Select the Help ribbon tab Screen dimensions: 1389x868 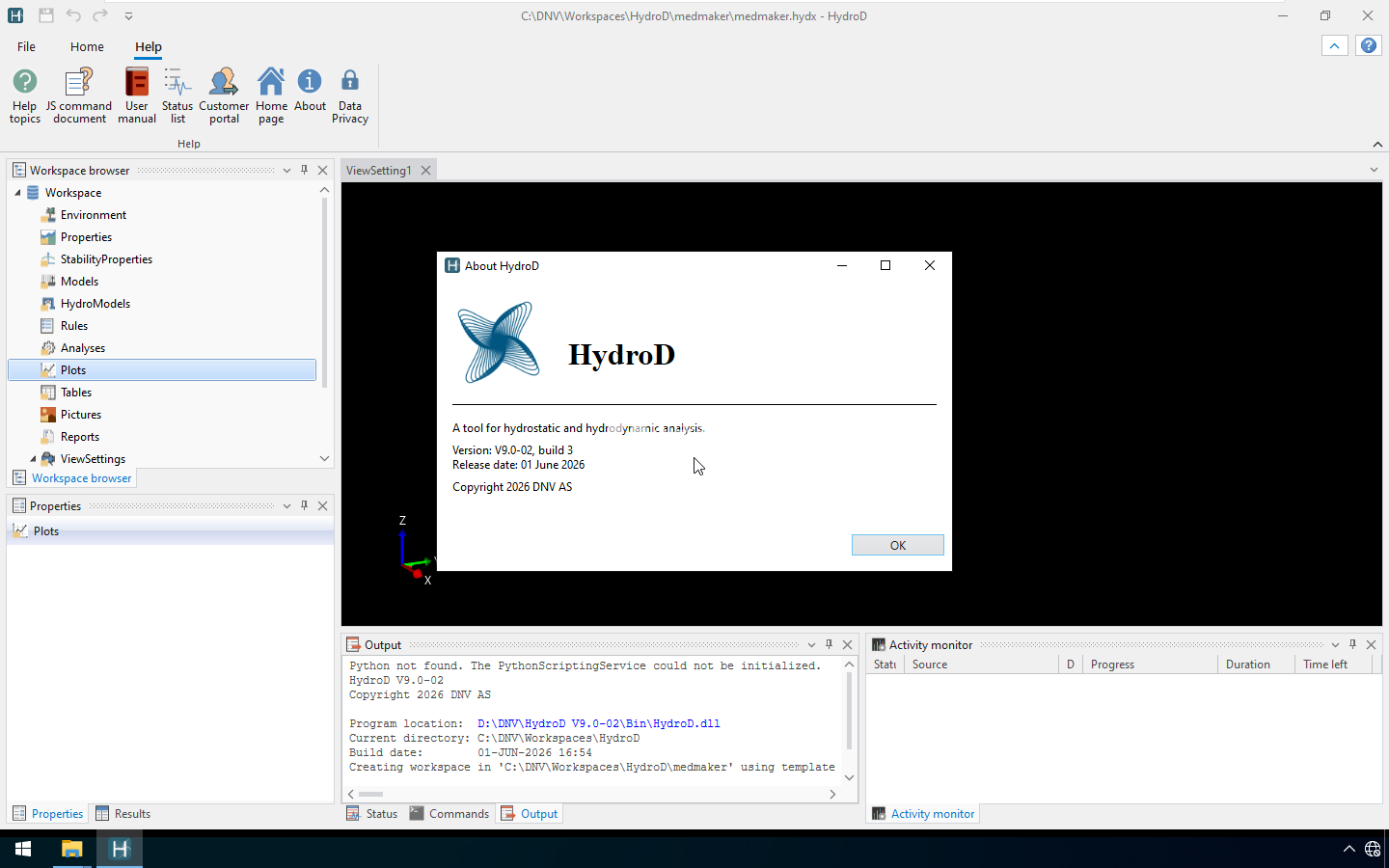149,46
